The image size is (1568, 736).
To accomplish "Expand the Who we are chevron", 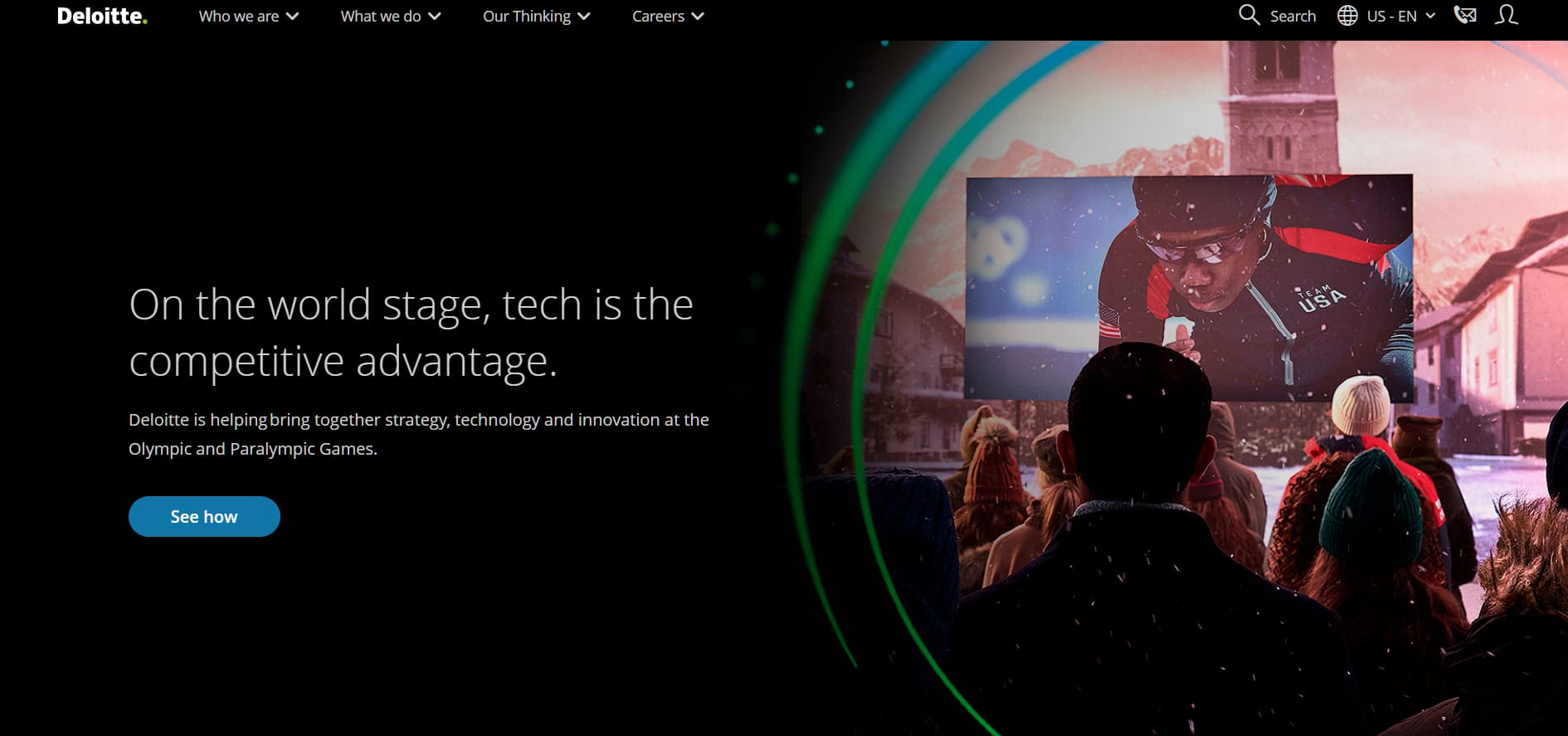I will click(x=292, y=17).
